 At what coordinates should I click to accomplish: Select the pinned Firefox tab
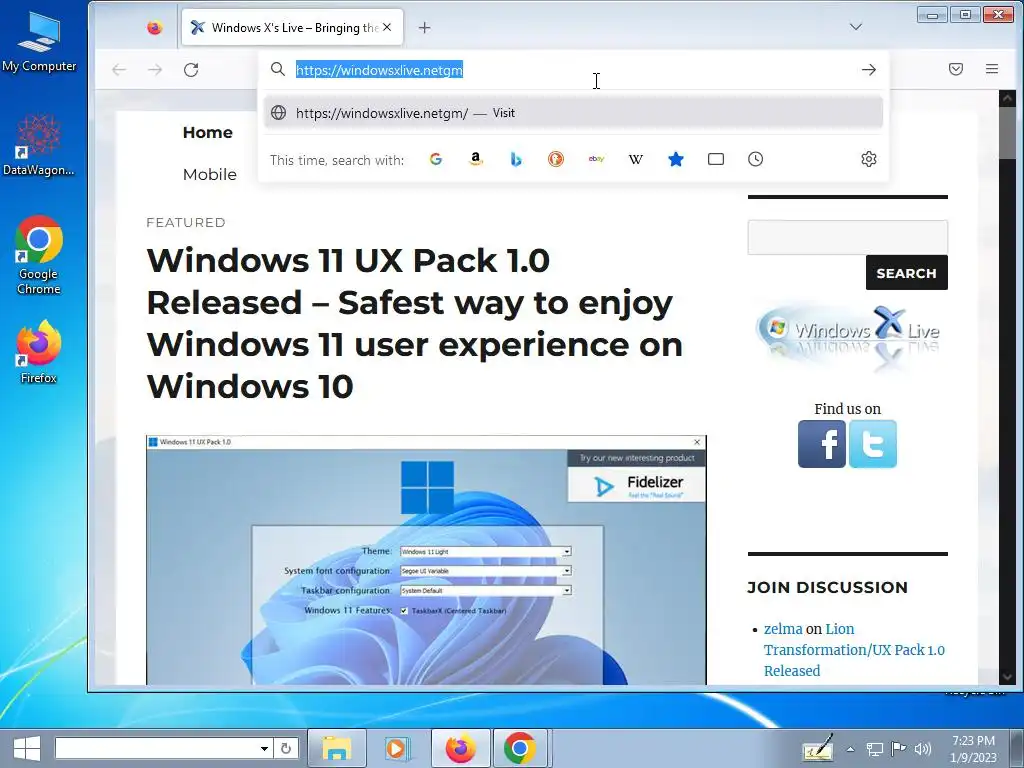155,27
